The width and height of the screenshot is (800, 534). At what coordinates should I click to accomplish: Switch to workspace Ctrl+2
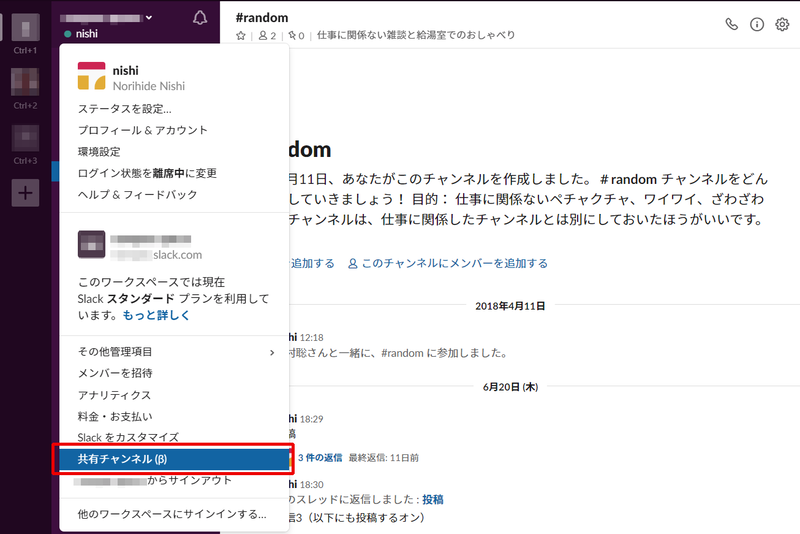[26, 82]
